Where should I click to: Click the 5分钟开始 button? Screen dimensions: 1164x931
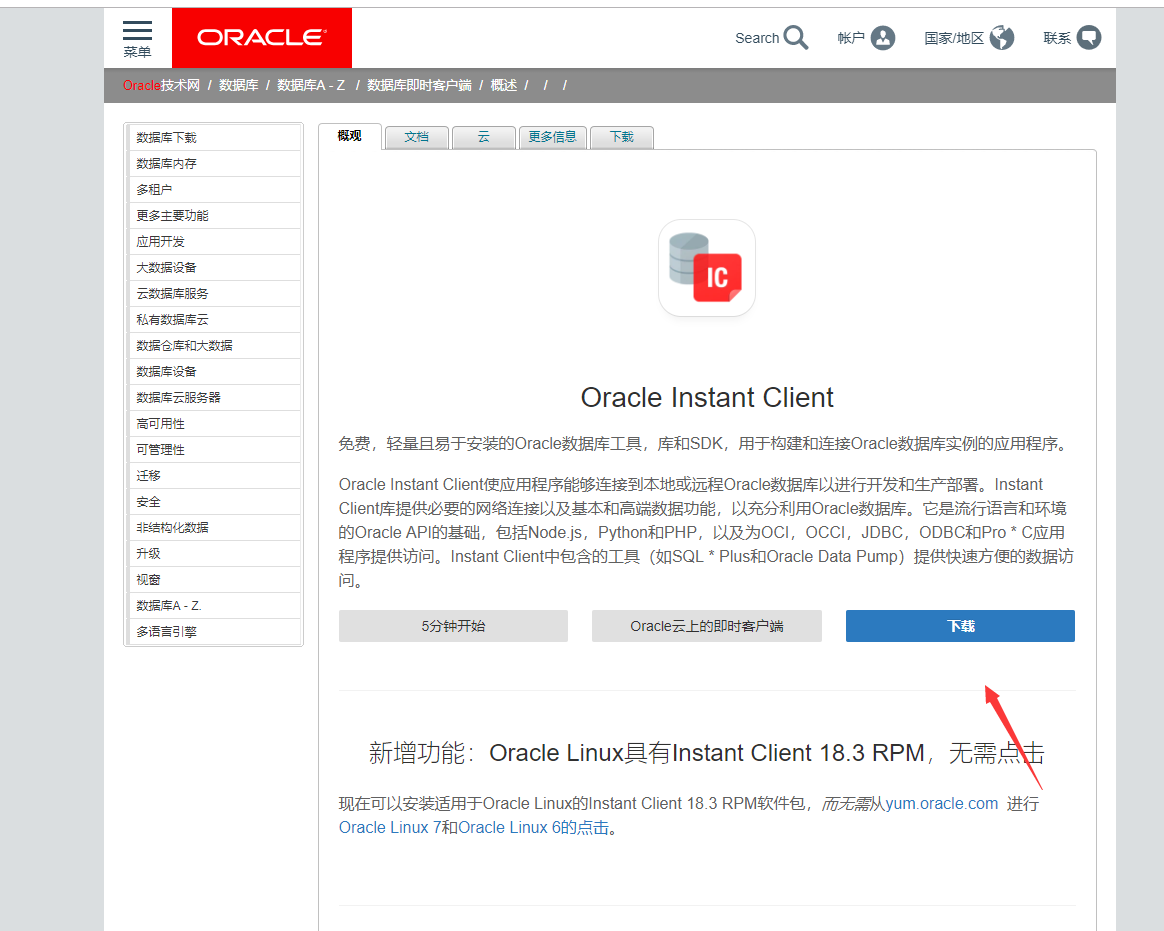(x=454, y=626)
